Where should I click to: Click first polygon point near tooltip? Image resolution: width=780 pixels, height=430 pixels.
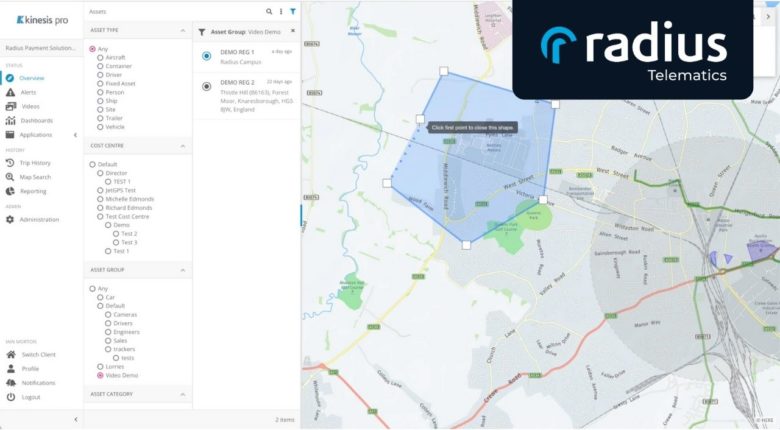[x=420, y=119]
